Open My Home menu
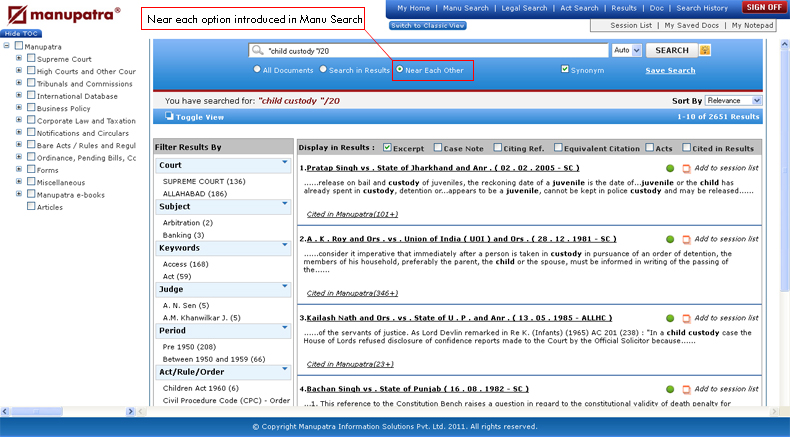This screenshot has width=790, height=437. click(x=414, y=8)
